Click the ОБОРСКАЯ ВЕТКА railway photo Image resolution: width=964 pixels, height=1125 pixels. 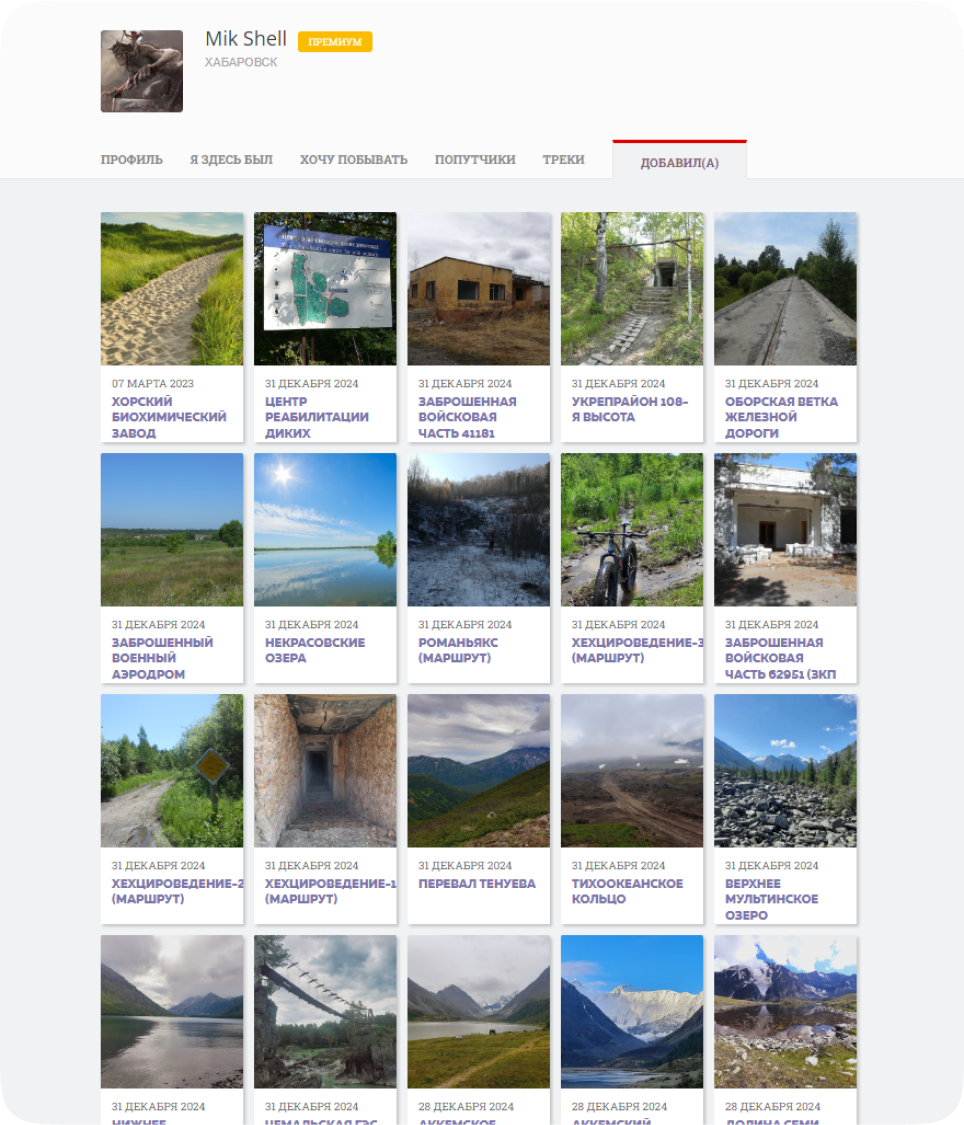click(785, 288)
